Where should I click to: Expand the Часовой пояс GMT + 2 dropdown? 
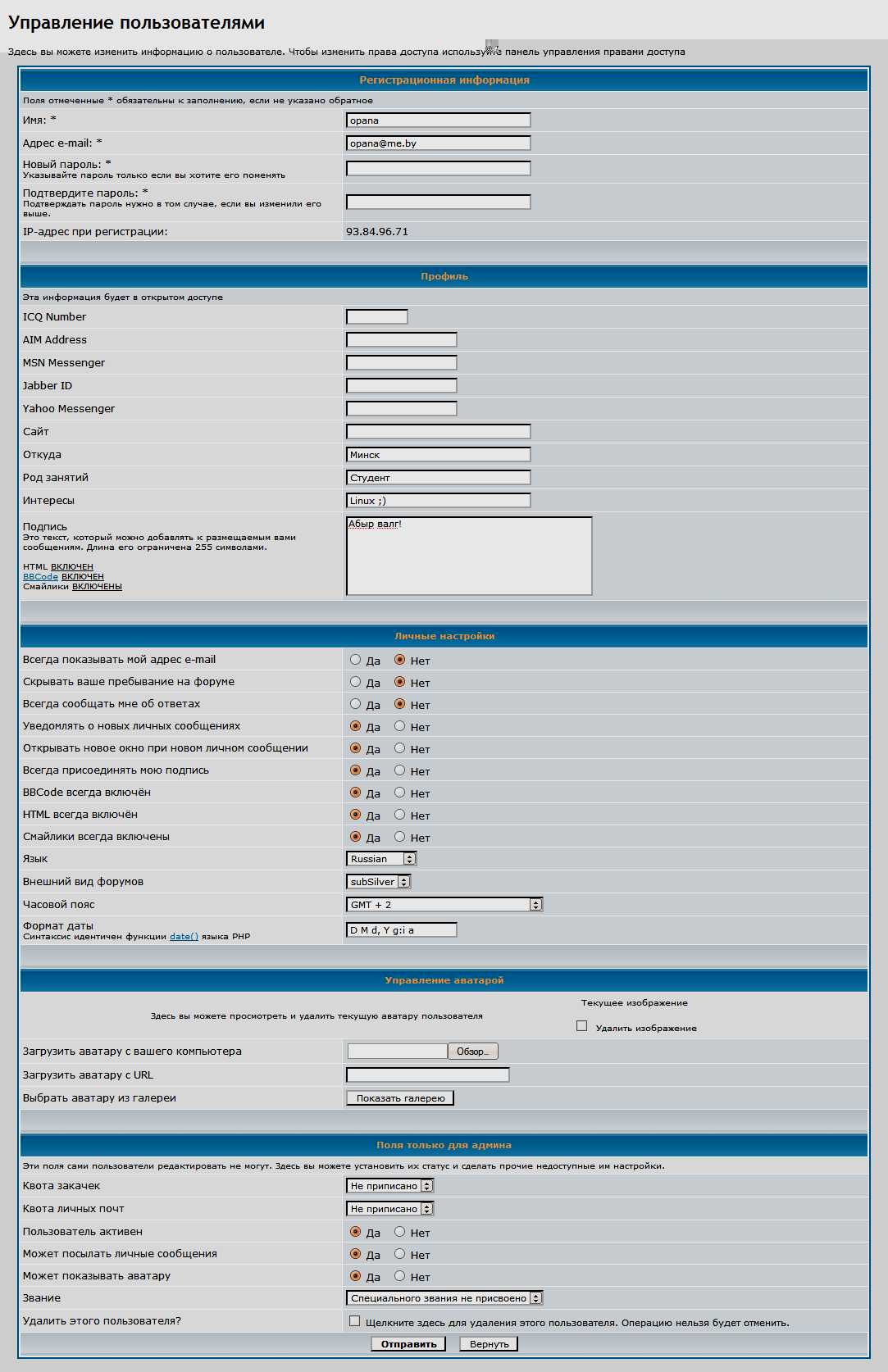pyautogui.click(x=444, y=905)
